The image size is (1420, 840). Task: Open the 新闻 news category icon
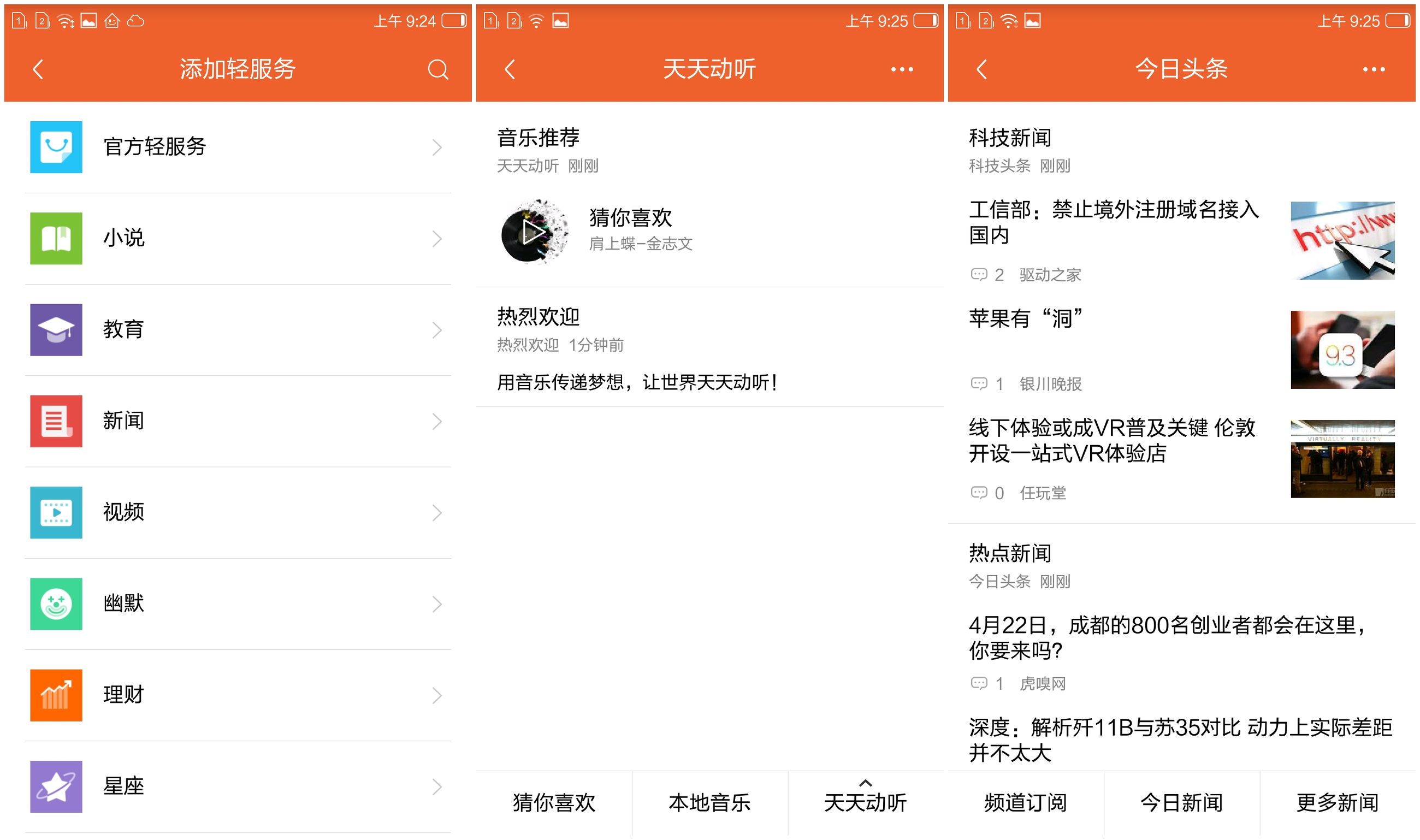[x=57, y=421]
